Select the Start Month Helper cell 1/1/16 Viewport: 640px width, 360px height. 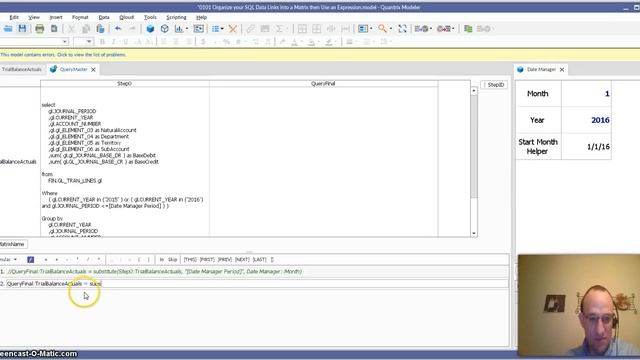point(586,147)
